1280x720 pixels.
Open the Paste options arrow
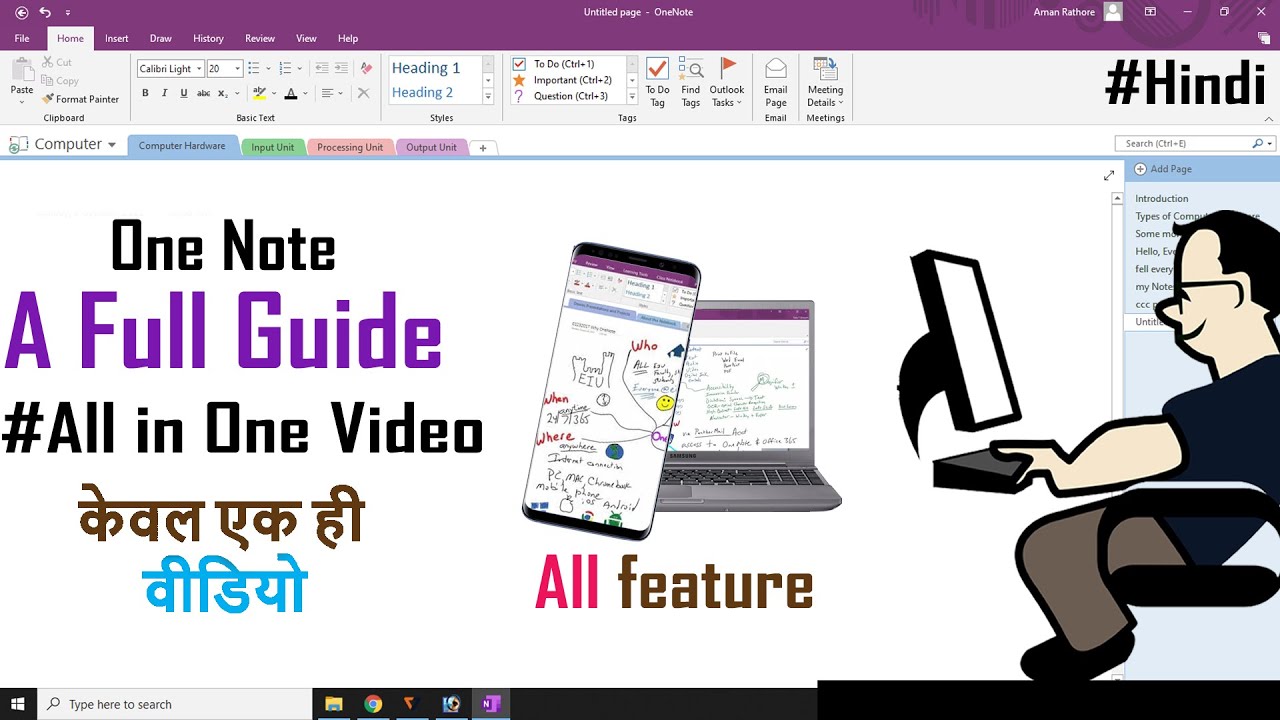(21, 102)
